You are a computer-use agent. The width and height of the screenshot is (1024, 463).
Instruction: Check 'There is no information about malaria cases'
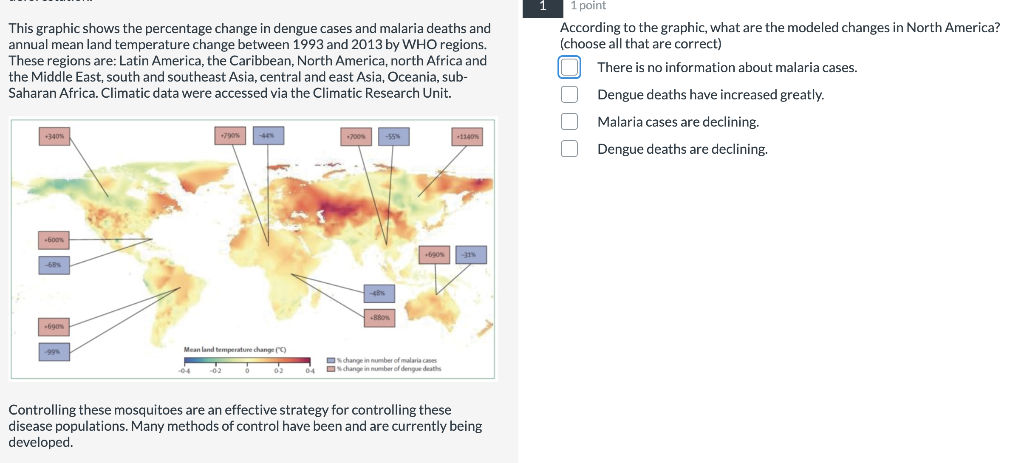click(569, 67)
